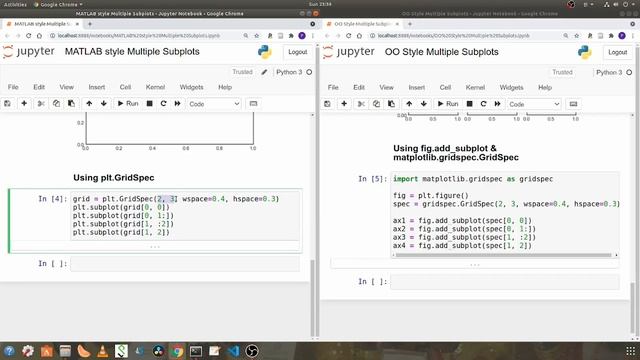The width and height of the screenshot is (640, 360).
Task: Save the OO Style notebook with the floppy icon
Action: [x=327, y=104]
